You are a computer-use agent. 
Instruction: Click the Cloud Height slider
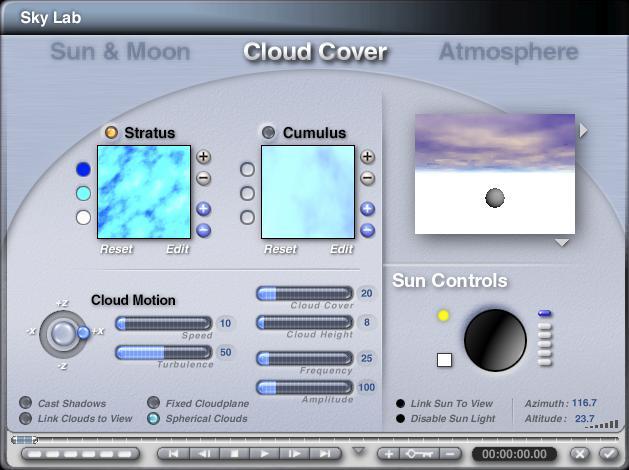click(x=304, y=322)
